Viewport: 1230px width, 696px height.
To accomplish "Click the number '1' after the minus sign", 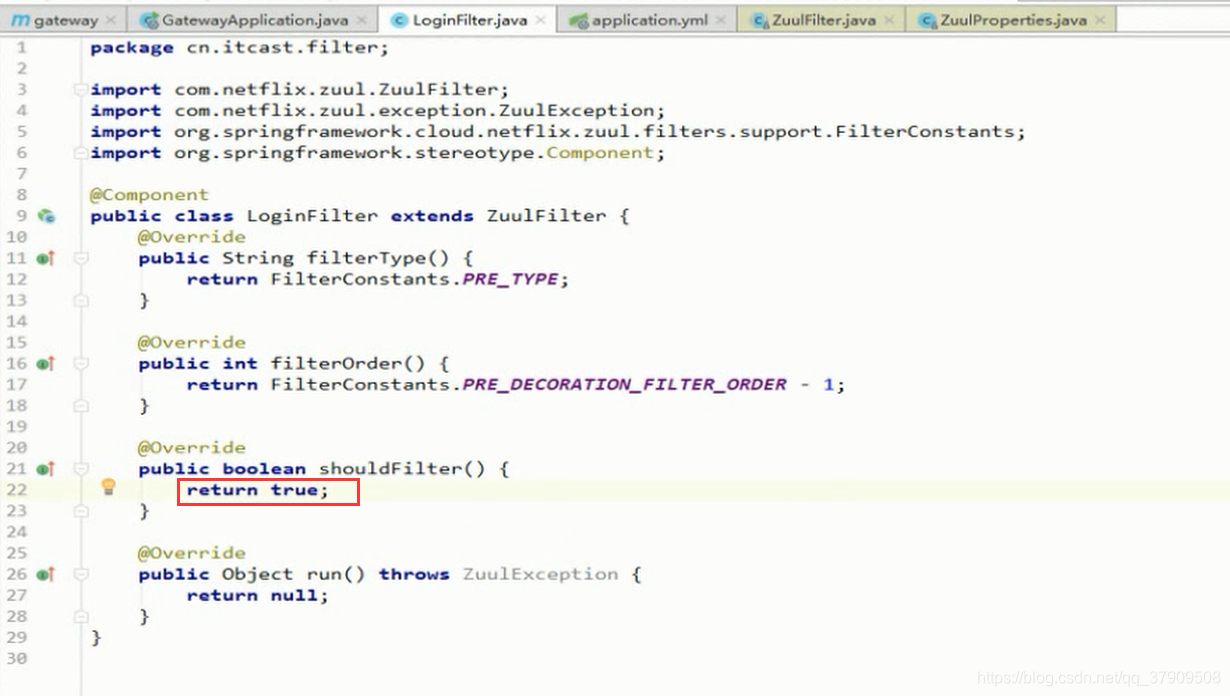I will point(828,384).
